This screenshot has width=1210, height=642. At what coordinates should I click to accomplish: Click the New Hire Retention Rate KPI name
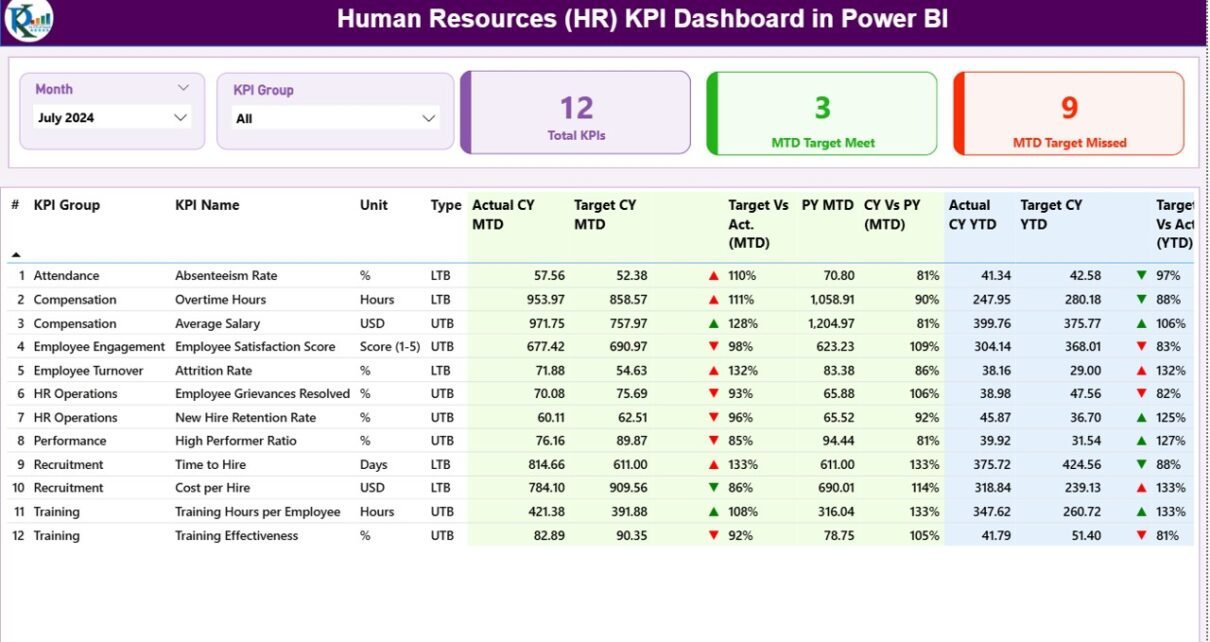(x=245, y=418)
